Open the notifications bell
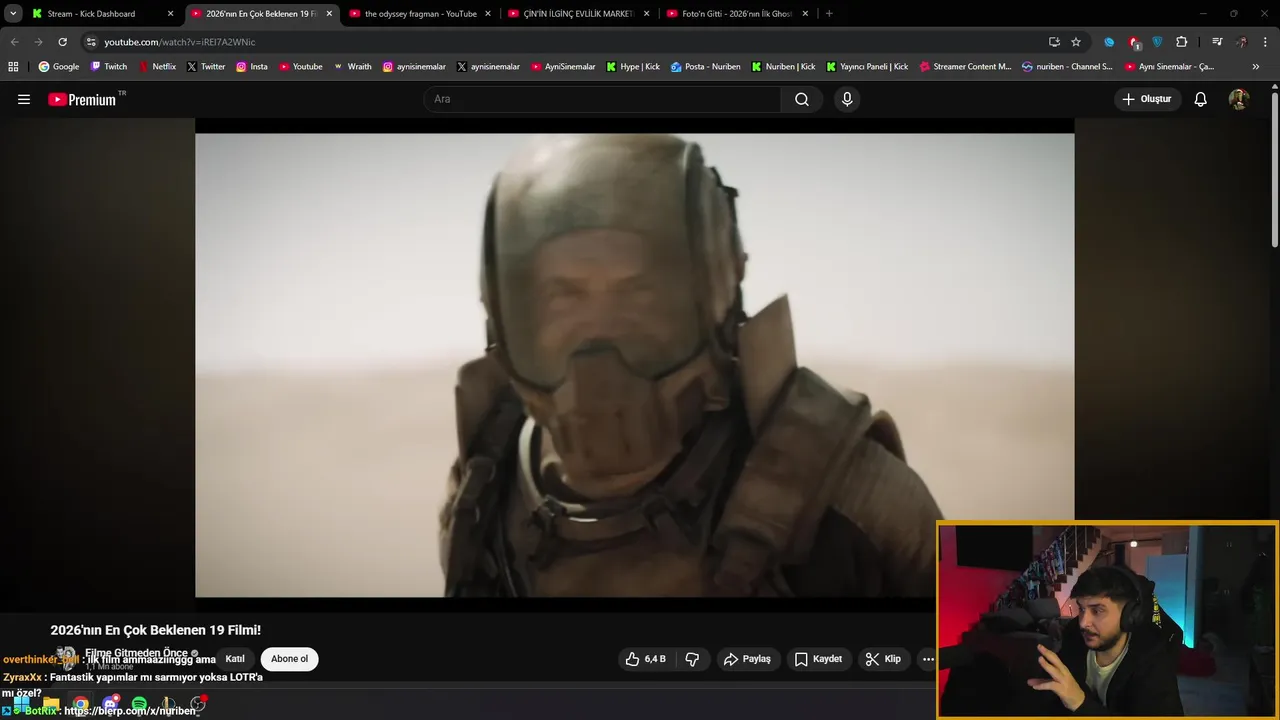Image resolution: width=1280 pixels, height=720 pixels. click(1201, 99)
